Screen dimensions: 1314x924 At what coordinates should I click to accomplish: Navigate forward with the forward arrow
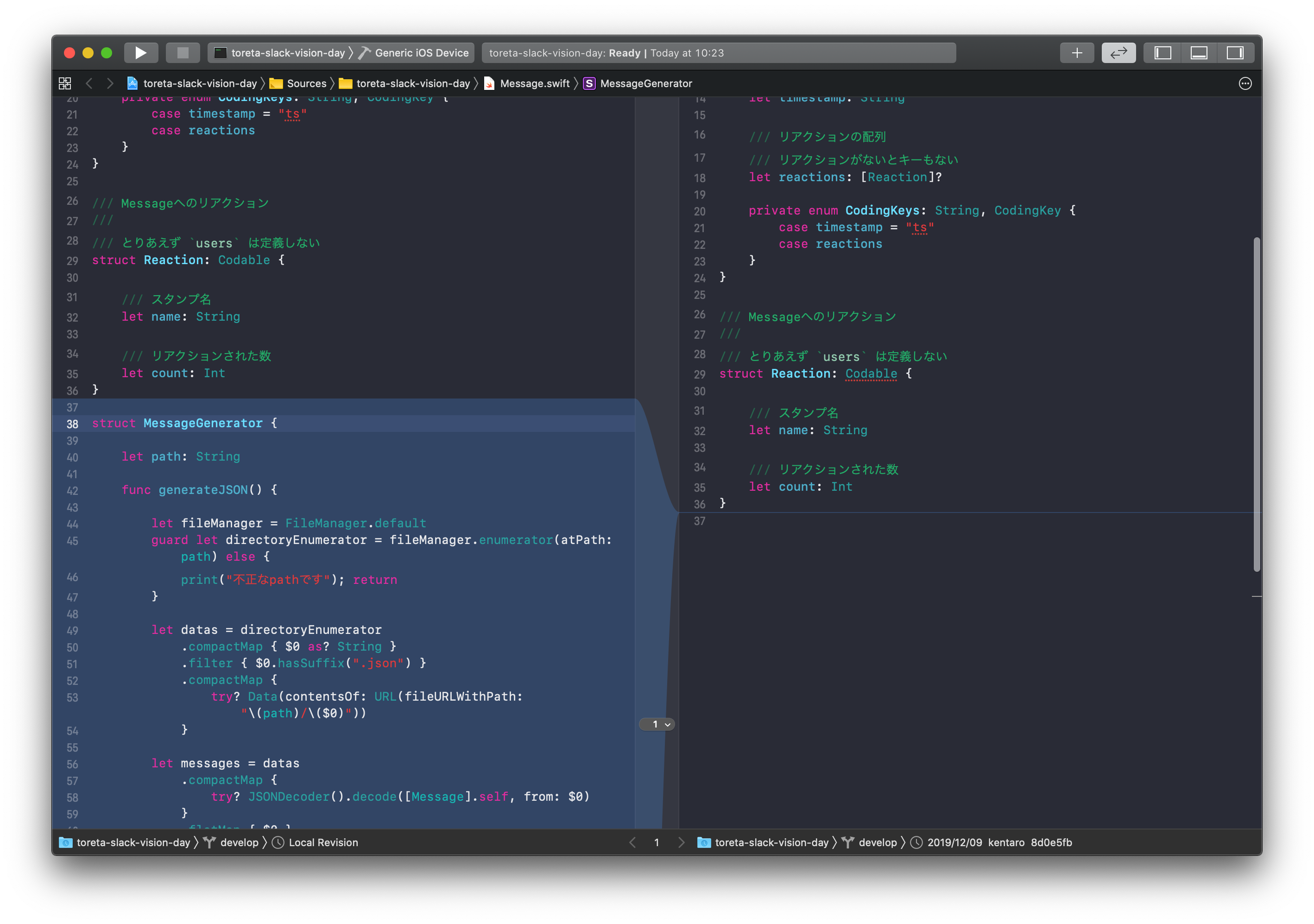click(x=110, y=83)
